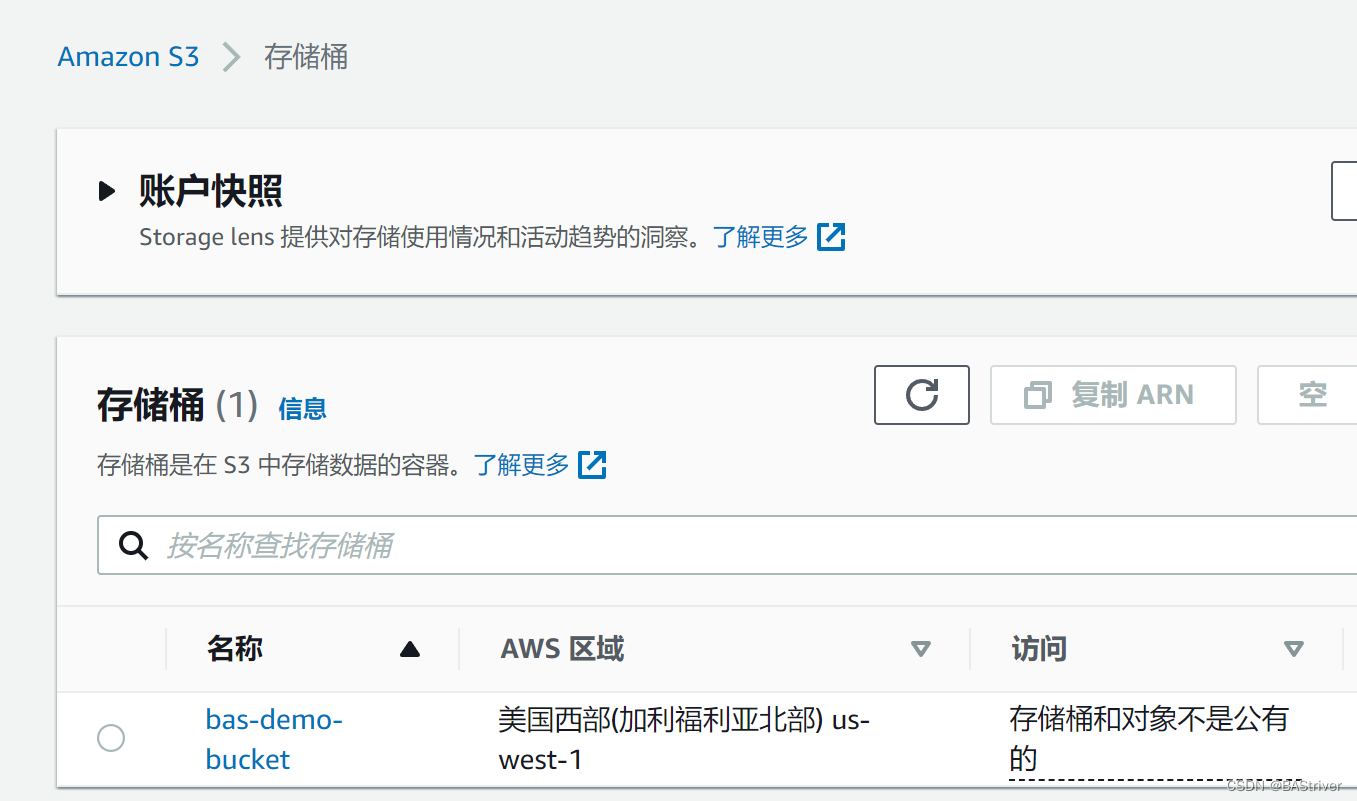Click the 存储桶 breadcrumb text
This screenshot has width=1357, height=801.
click(x=306, y=57)
